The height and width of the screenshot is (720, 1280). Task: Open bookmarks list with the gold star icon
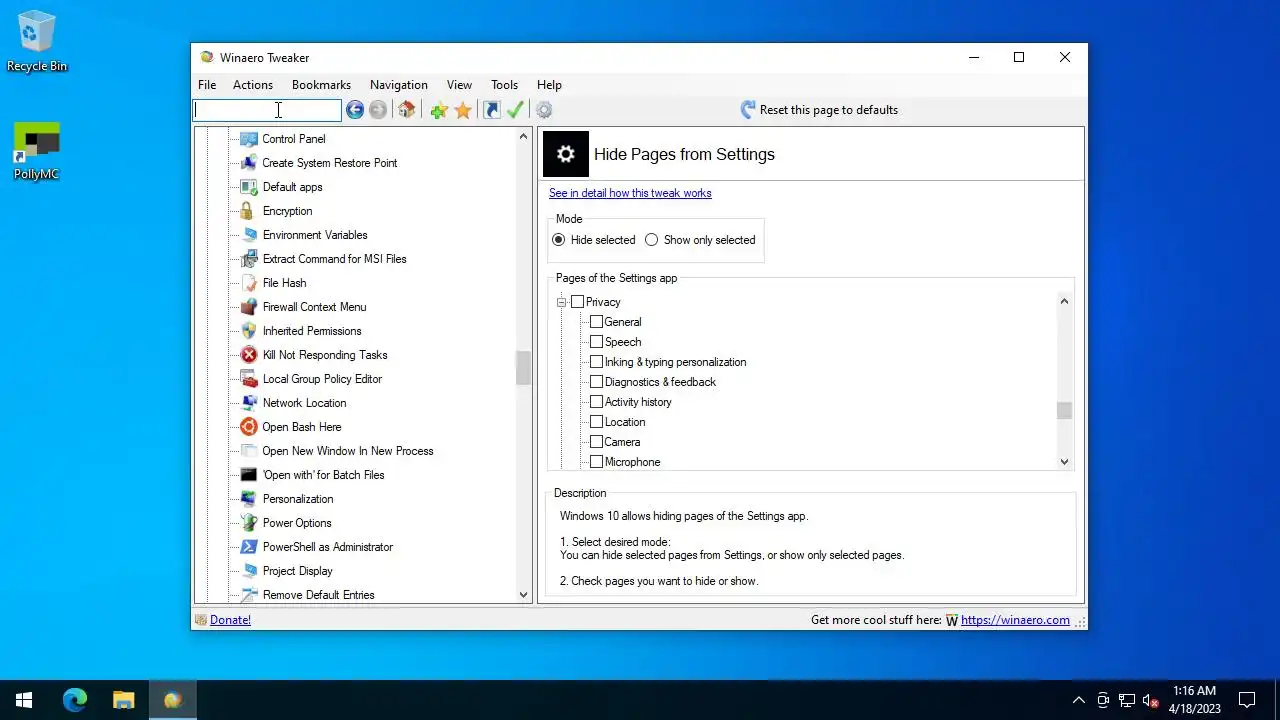click(463, 110)
